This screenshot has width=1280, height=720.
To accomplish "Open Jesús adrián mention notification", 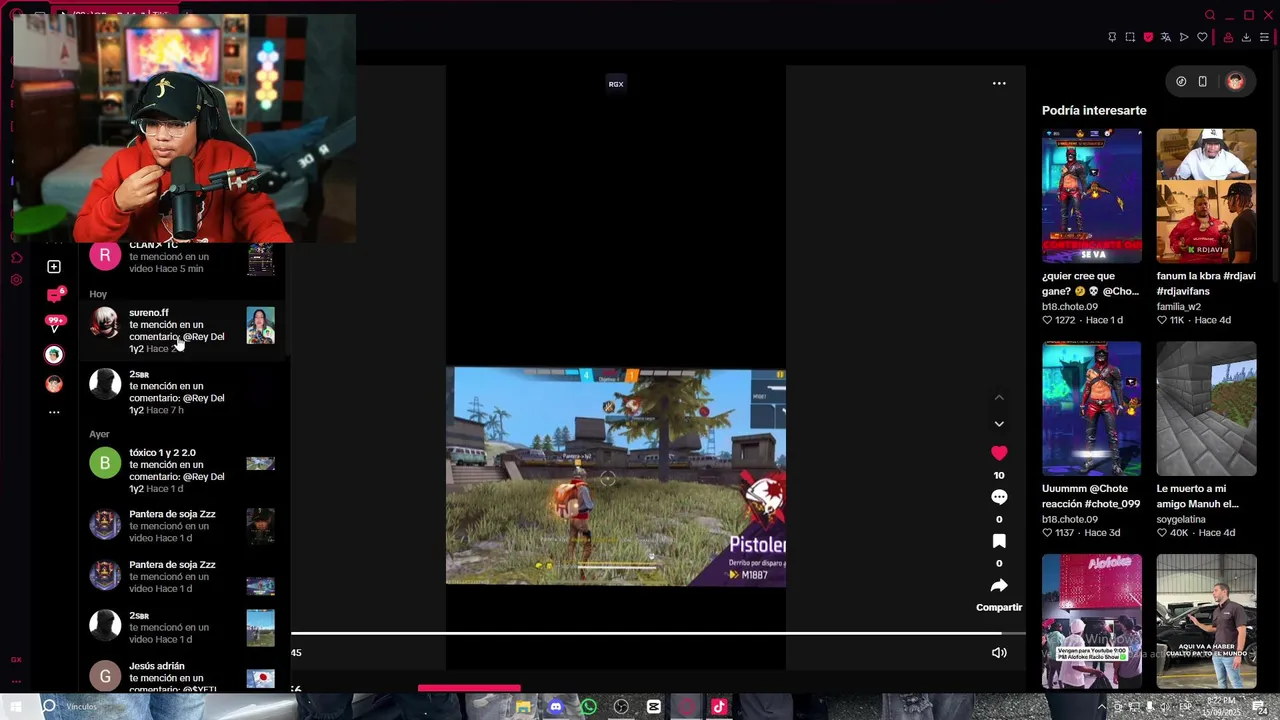I will [x=182, y=677].
